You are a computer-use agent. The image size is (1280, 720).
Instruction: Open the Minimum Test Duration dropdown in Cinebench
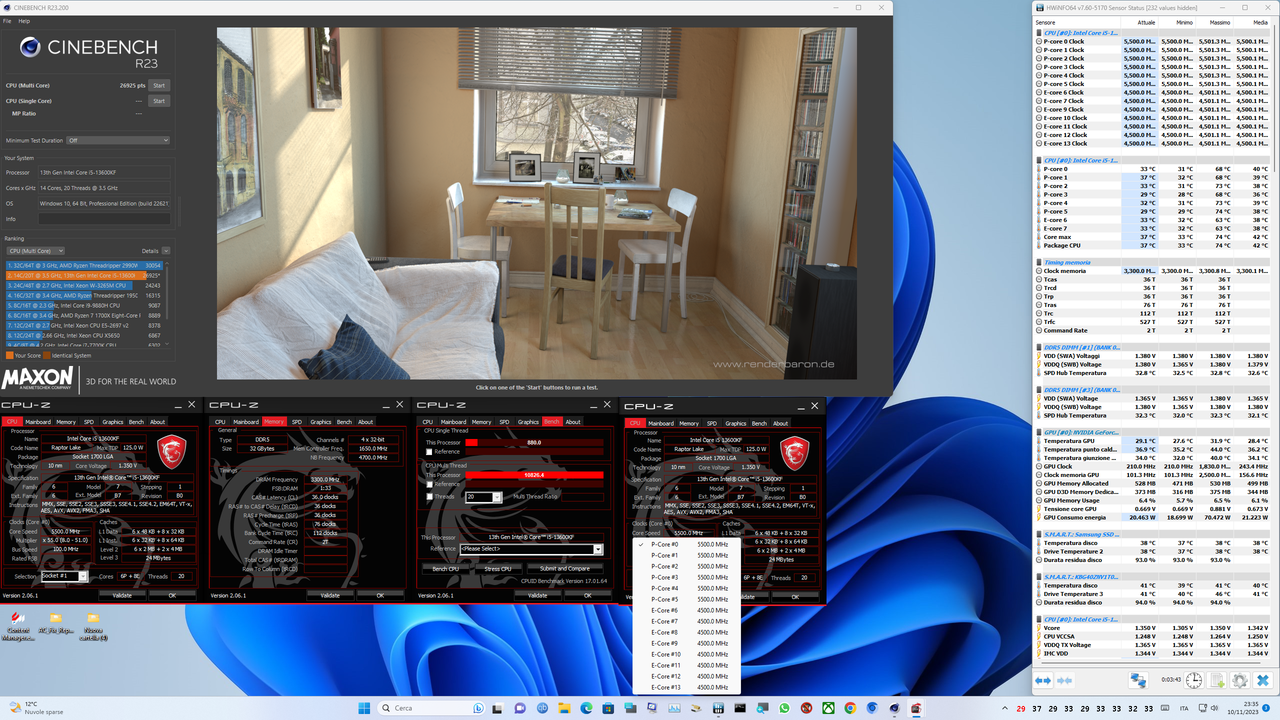click(x=117, y=140)
